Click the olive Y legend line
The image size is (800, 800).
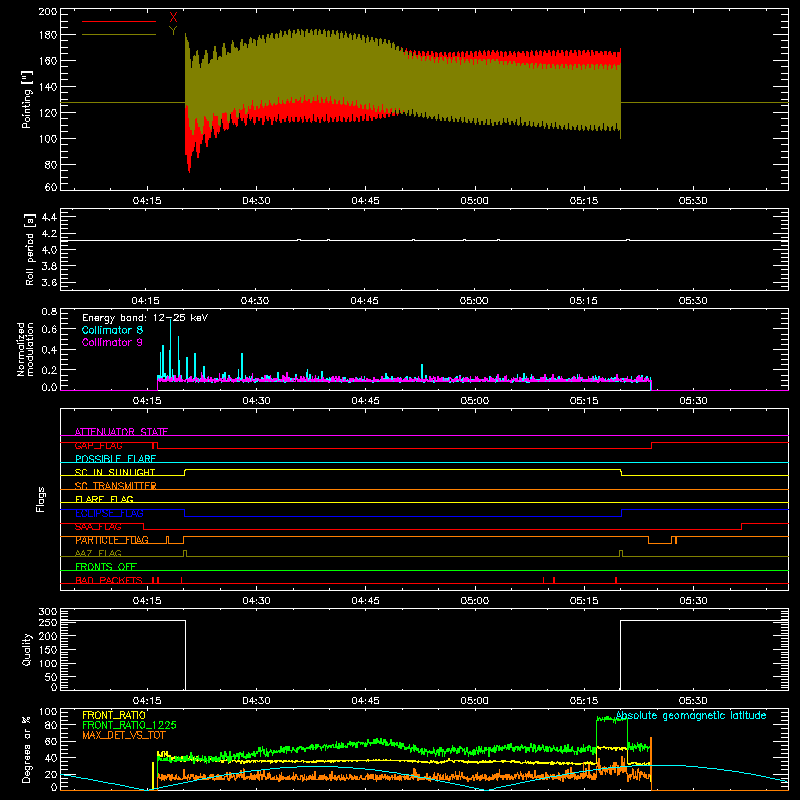click(119, 34)
